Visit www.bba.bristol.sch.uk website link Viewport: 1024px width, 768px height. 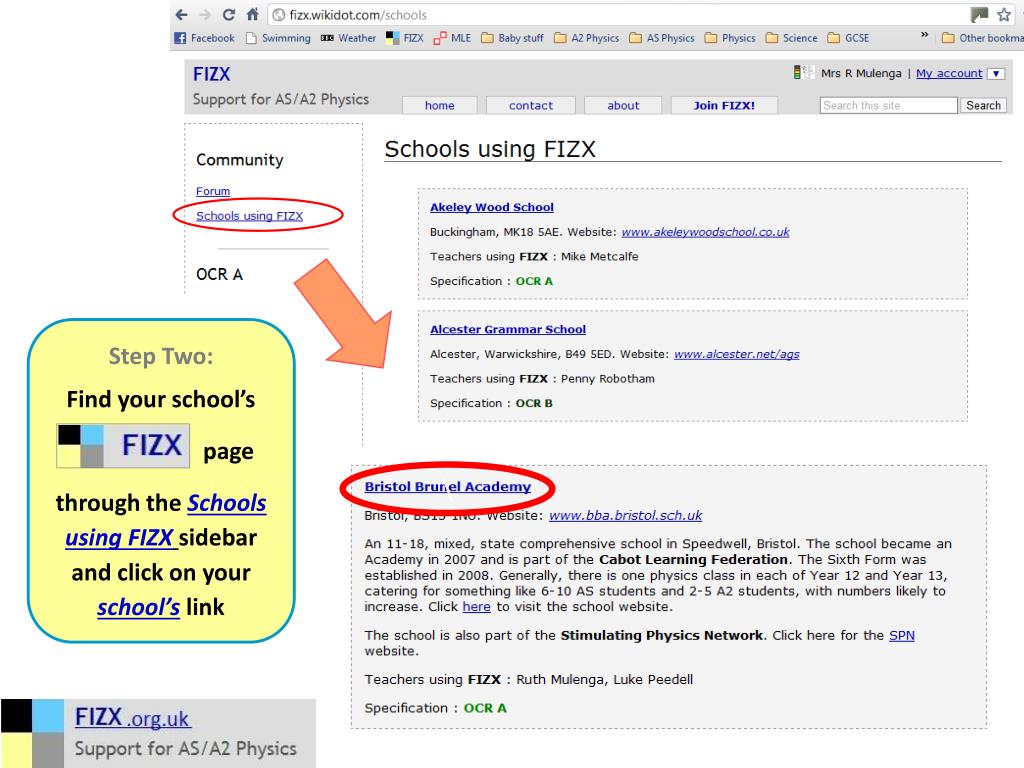(x=626, y=515)
